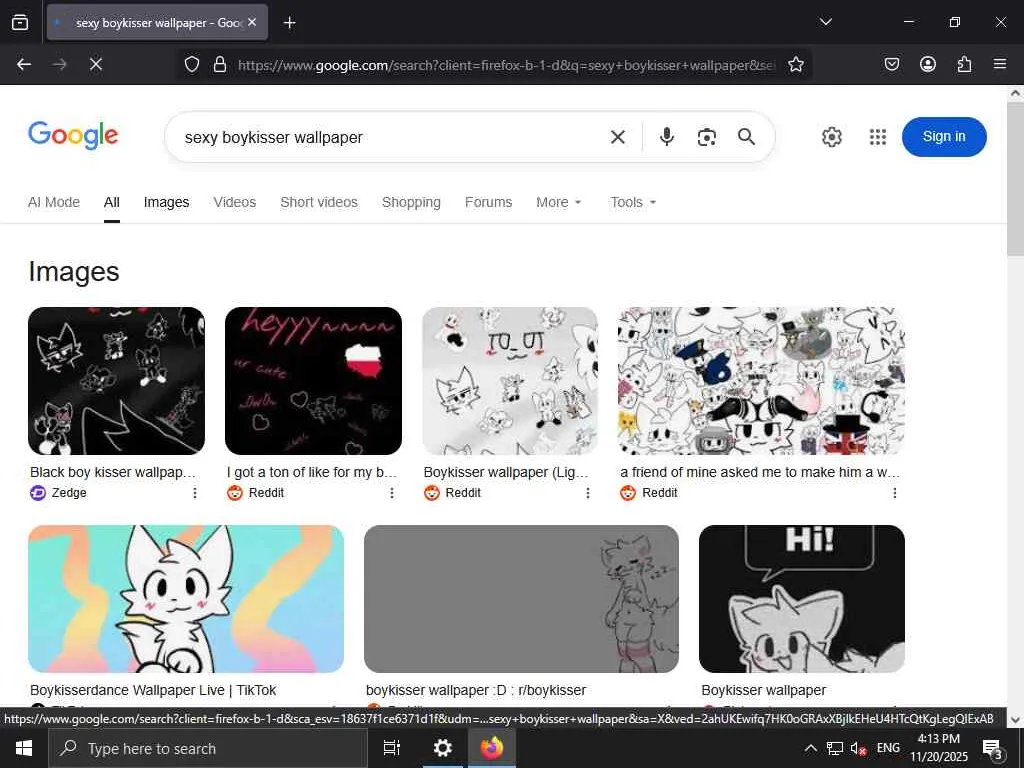This screenshot has height=768, width=1024.
Task: Open Firefox application hamburger menu
Action: pos(999,64)
